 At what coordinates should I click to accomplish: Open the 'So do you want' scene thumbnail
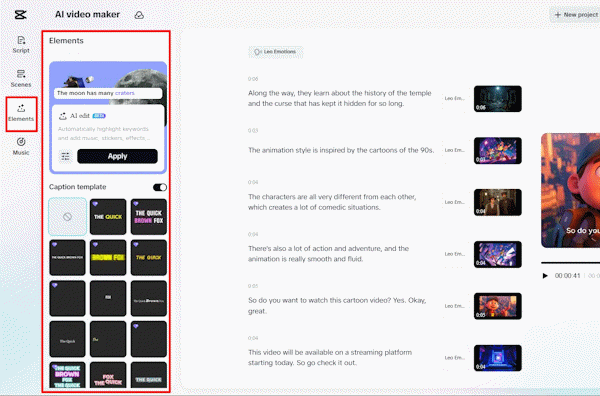pyautogui.click(x=497, y=306)
